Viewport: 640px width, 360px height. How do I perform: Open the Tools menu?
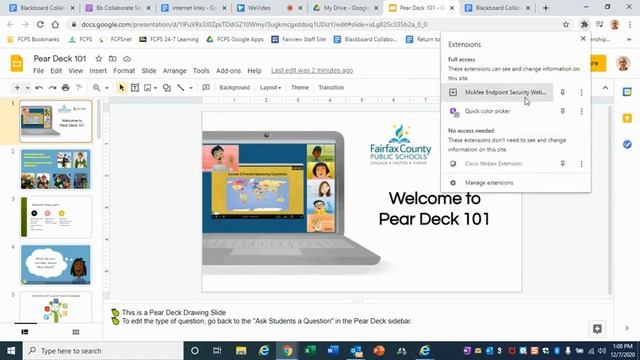(201, 71)
